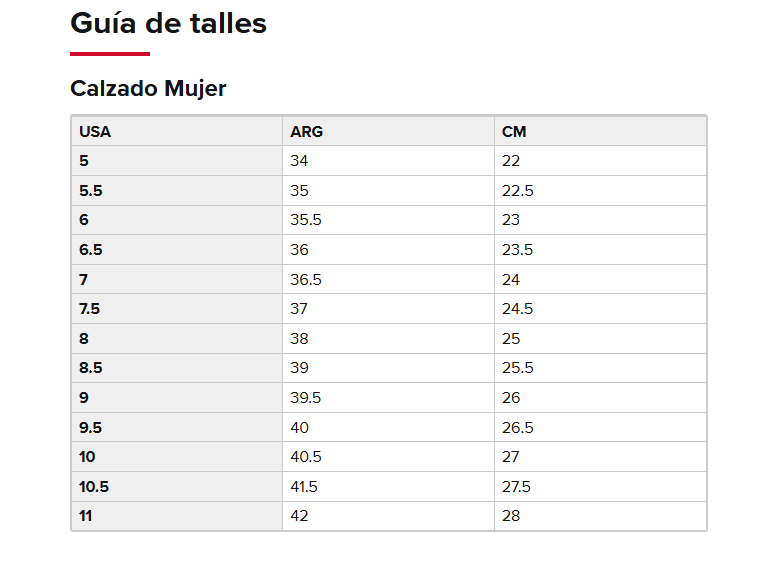Click ARG size 39.5 cell
Viewport: 784px width, 572px height.
click(388, 398)
